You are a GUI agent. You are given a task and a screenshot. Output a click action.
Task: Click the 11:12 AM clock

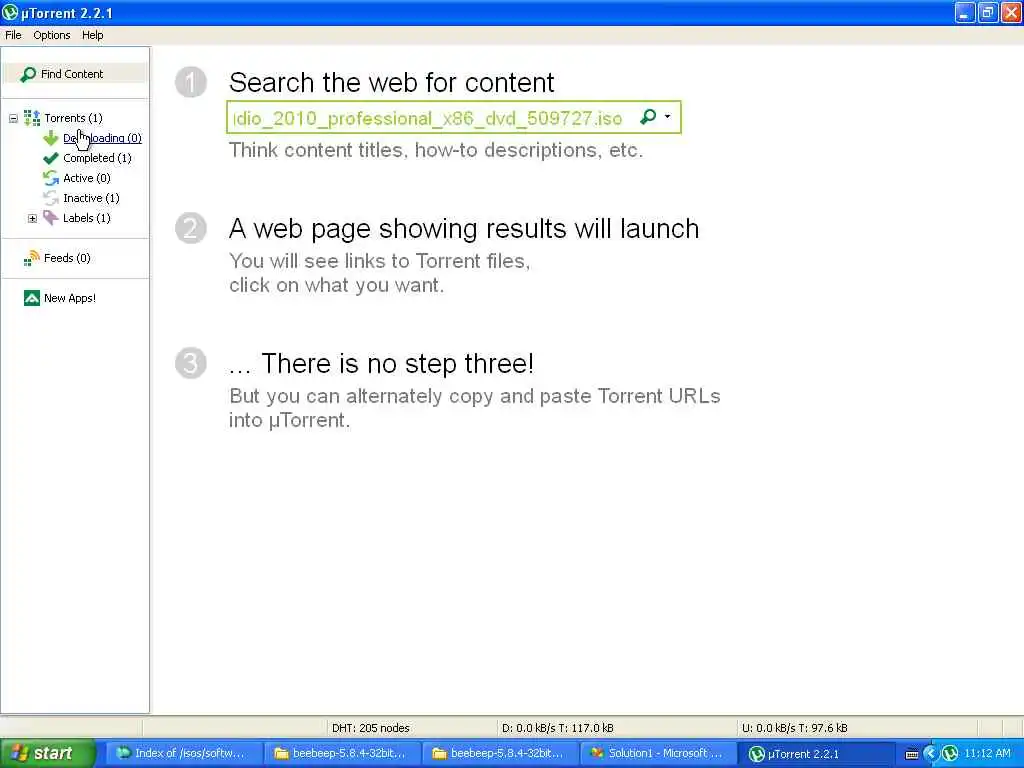pos(987,754)
